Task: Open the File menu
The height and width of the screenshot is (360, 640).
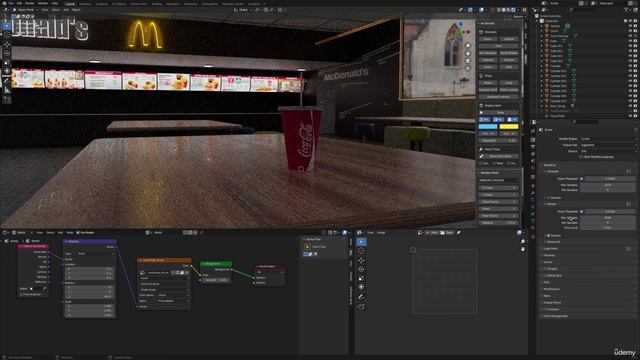Action: pyautogui.click(x=11, y=3)
